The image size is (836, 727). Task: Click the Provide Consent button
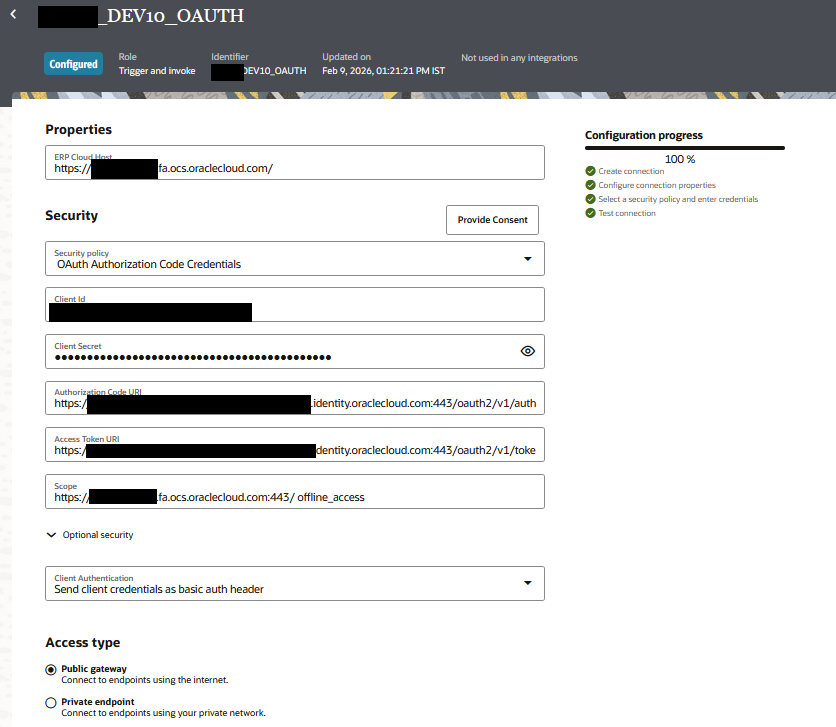(x=492, y=220)
